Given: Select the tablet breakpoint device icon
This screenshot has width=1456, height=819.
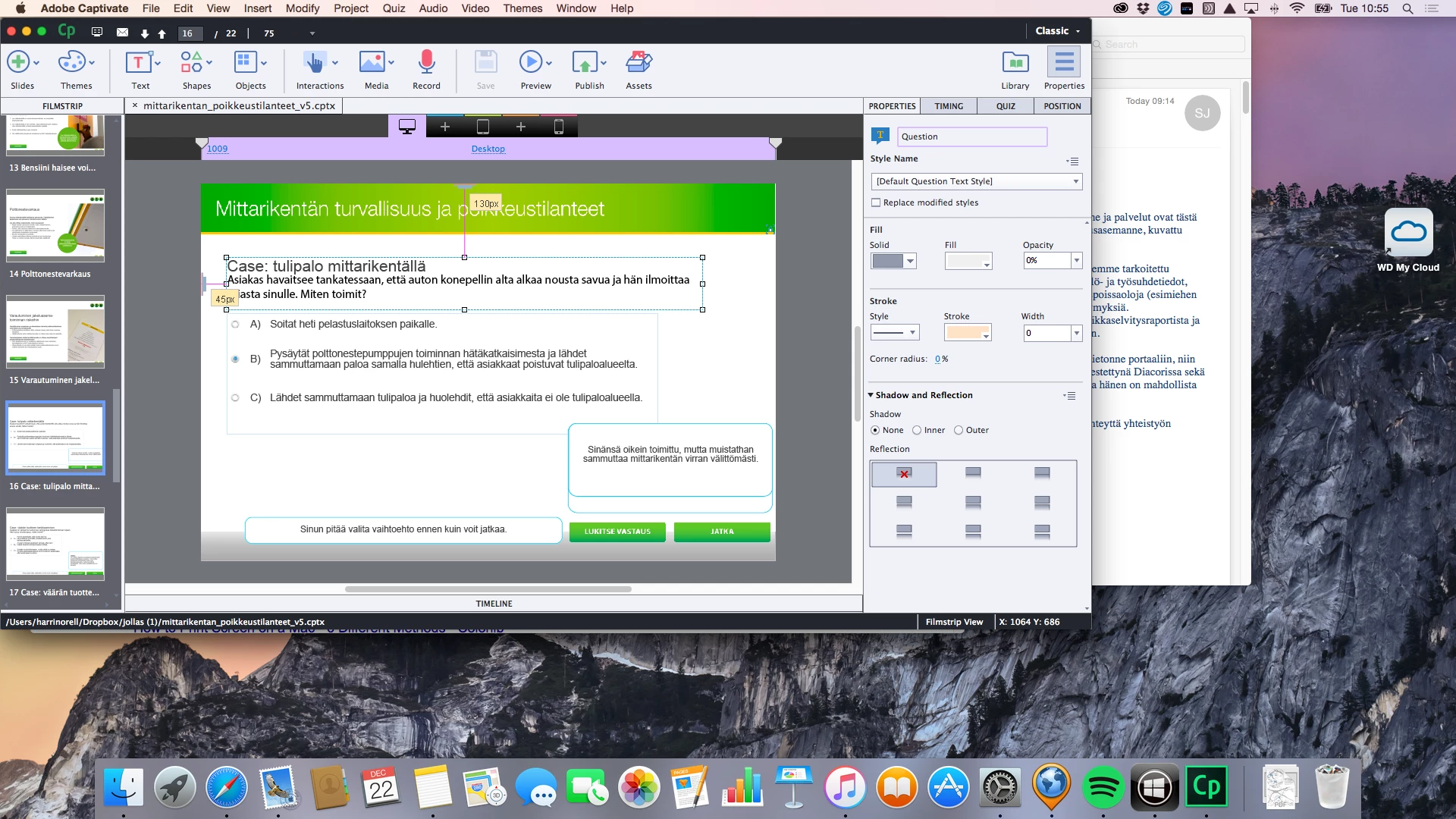Looking at the screenshot, I should pos(483,127).
